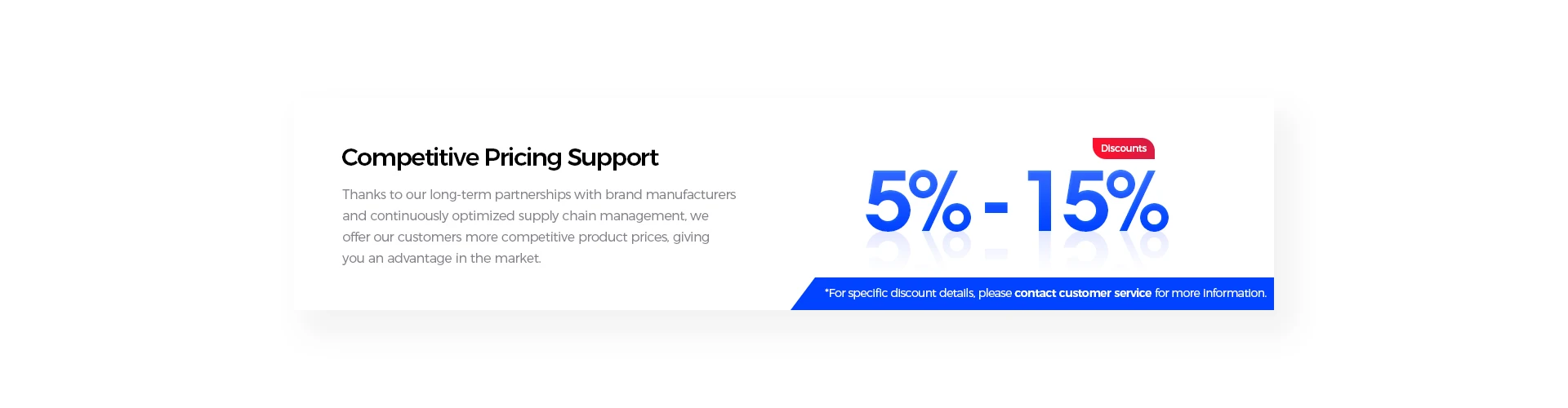
Task: Click the red Discounts badge
Action: [1124, 149]
